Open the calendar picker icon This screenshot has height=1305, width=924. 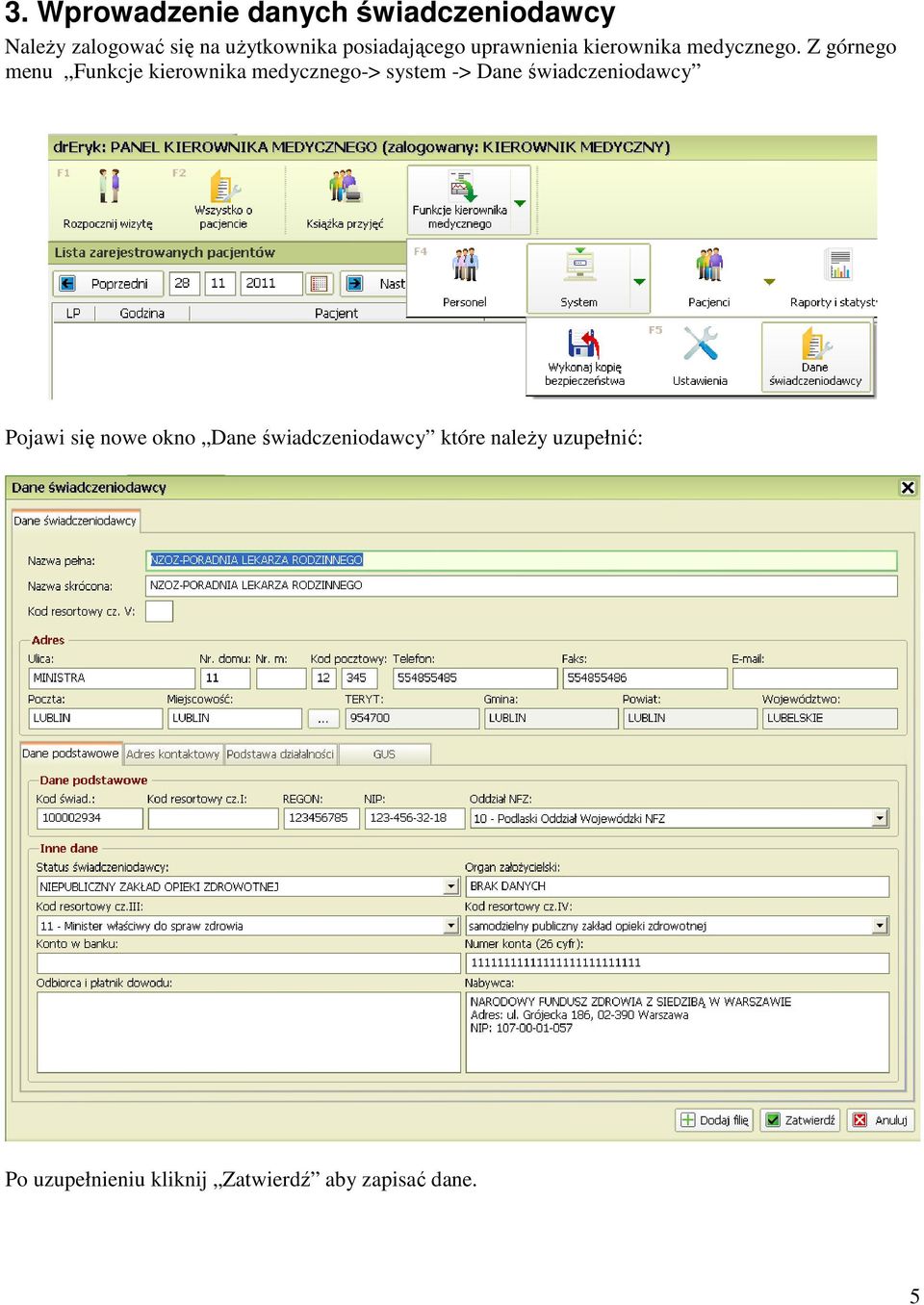click(321, 283)
